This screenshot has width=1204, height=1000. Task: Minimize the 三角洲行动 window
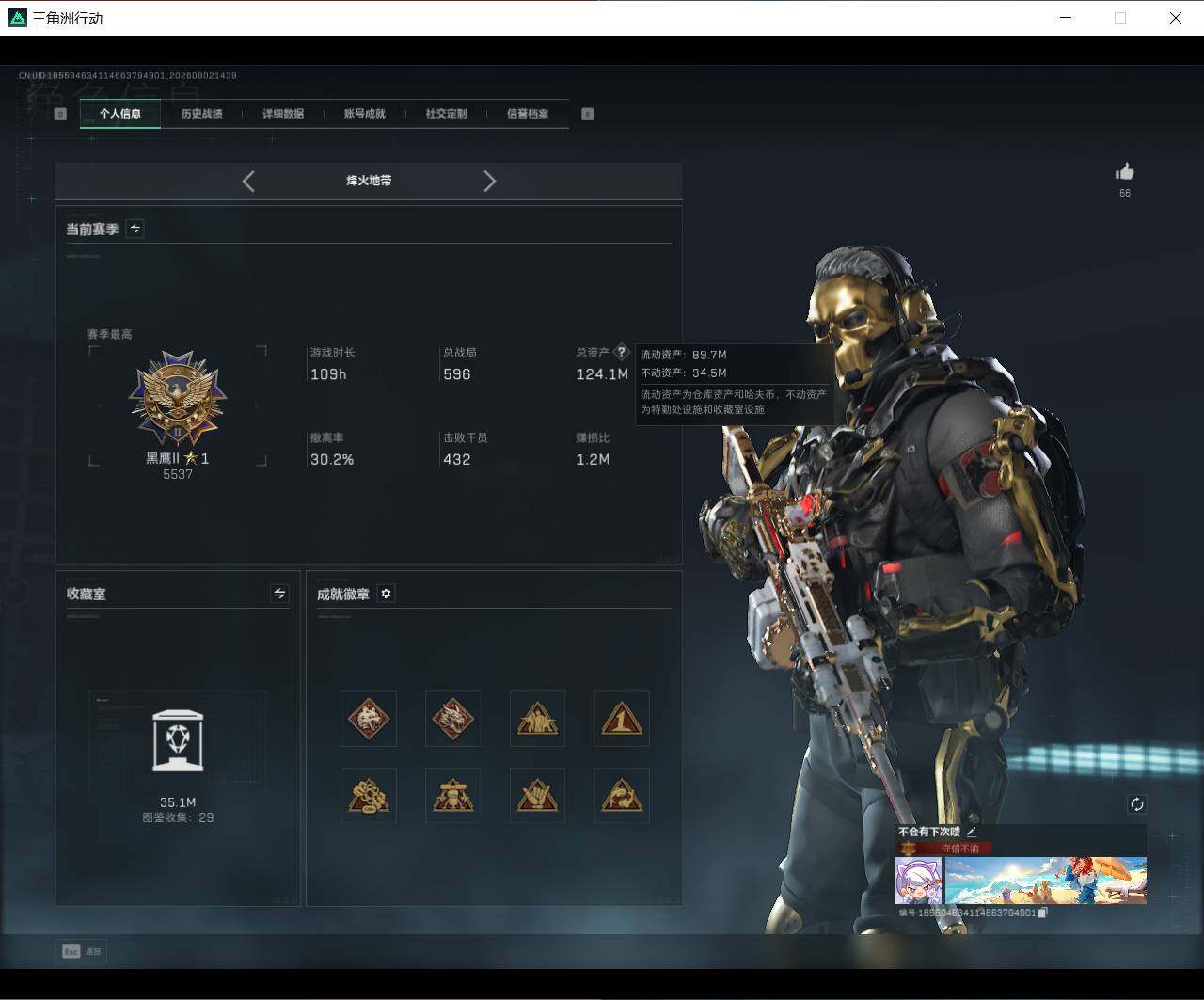coord(1066,18)
